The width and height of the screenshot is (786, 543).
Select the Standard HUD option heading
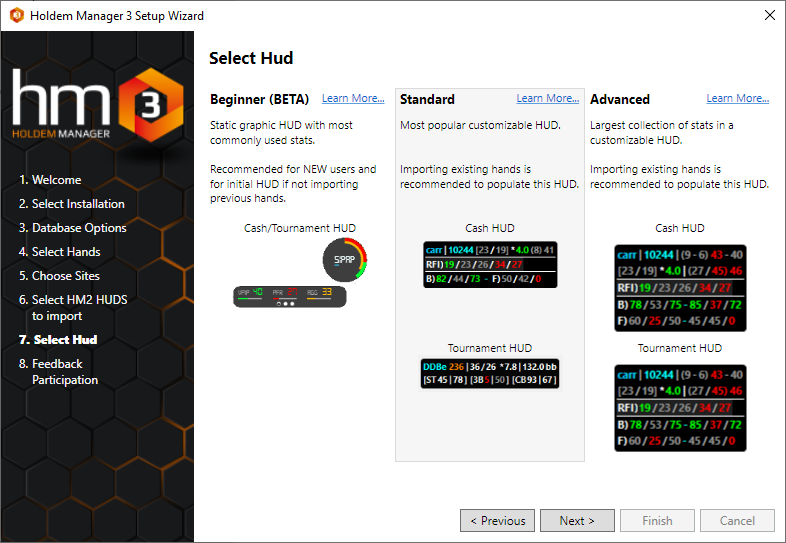point(427,99)
